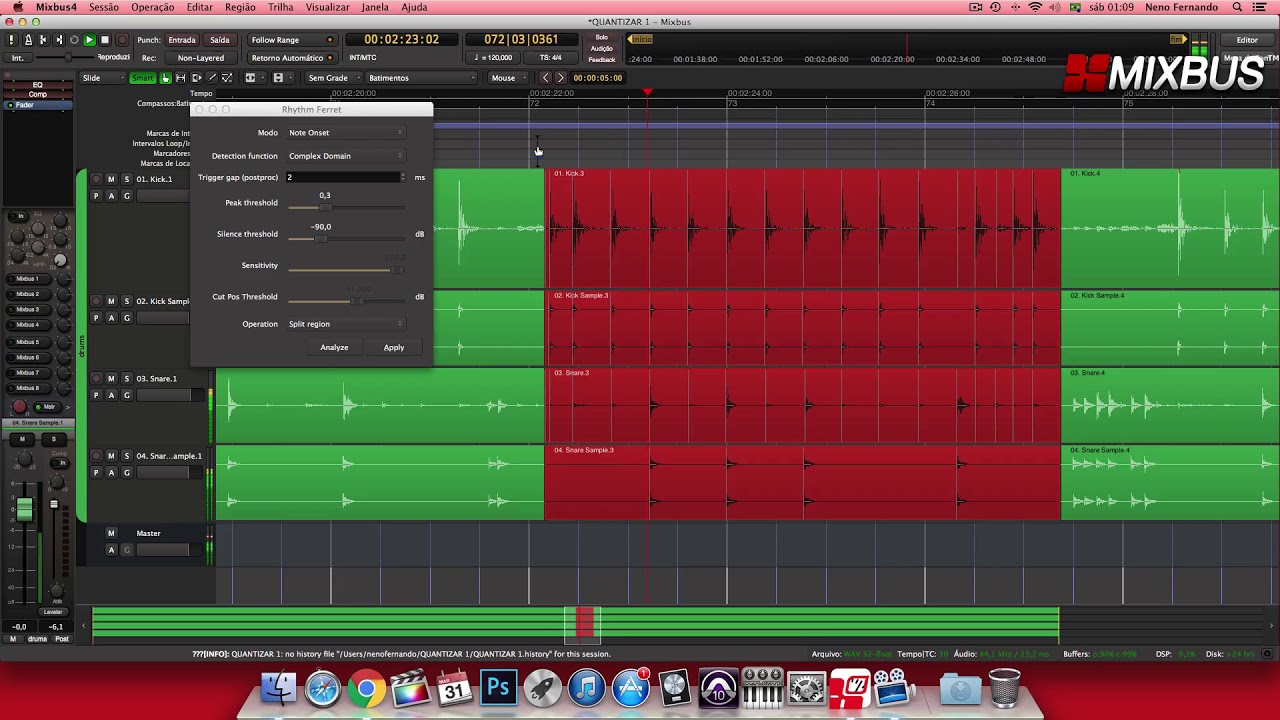Toggle Smart mode button
The image size is (1280, 720).
point(143,78)
